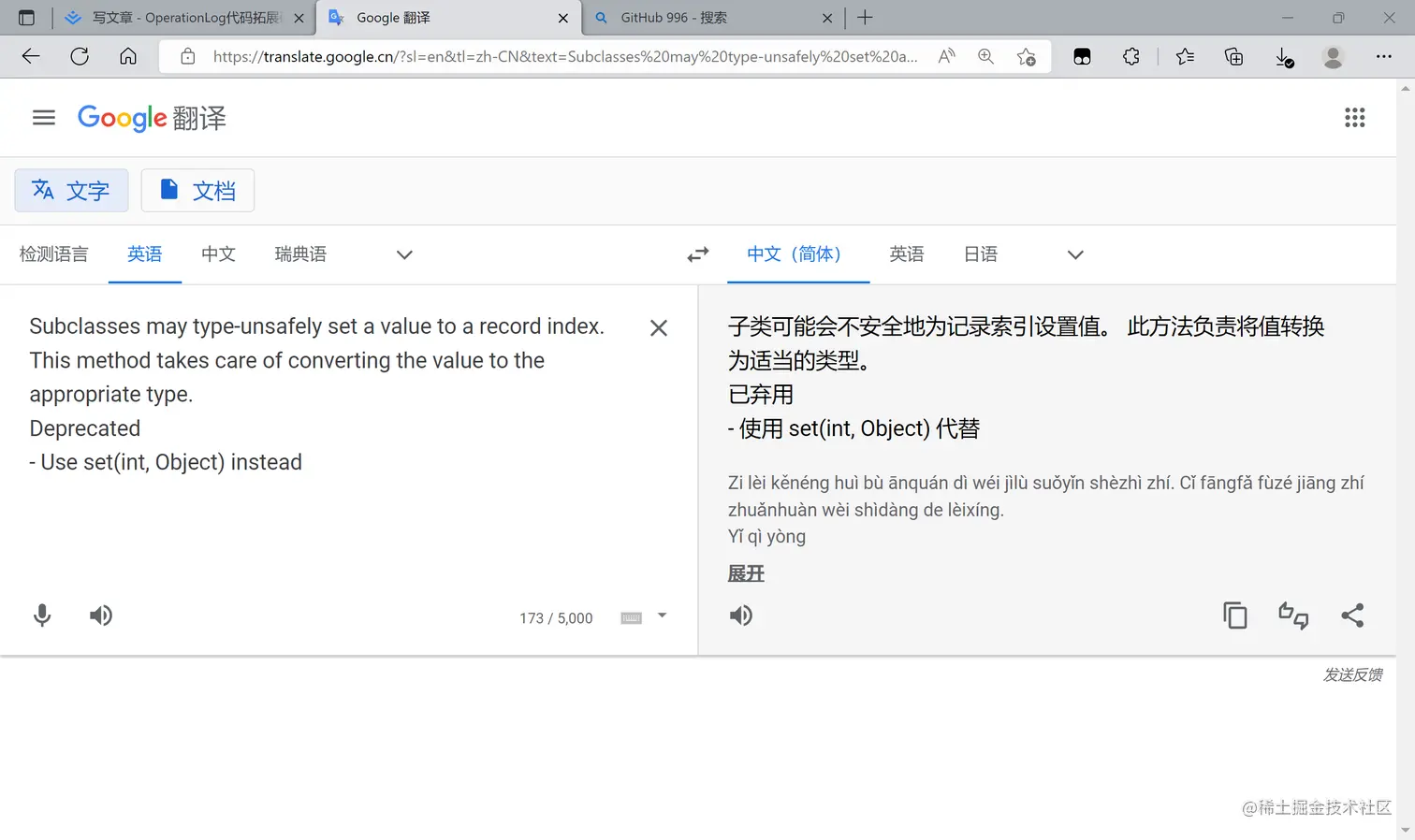Switch to the 写文章 OperationLog tab
Screen dimensions: 1415x840
pos(185,18)
